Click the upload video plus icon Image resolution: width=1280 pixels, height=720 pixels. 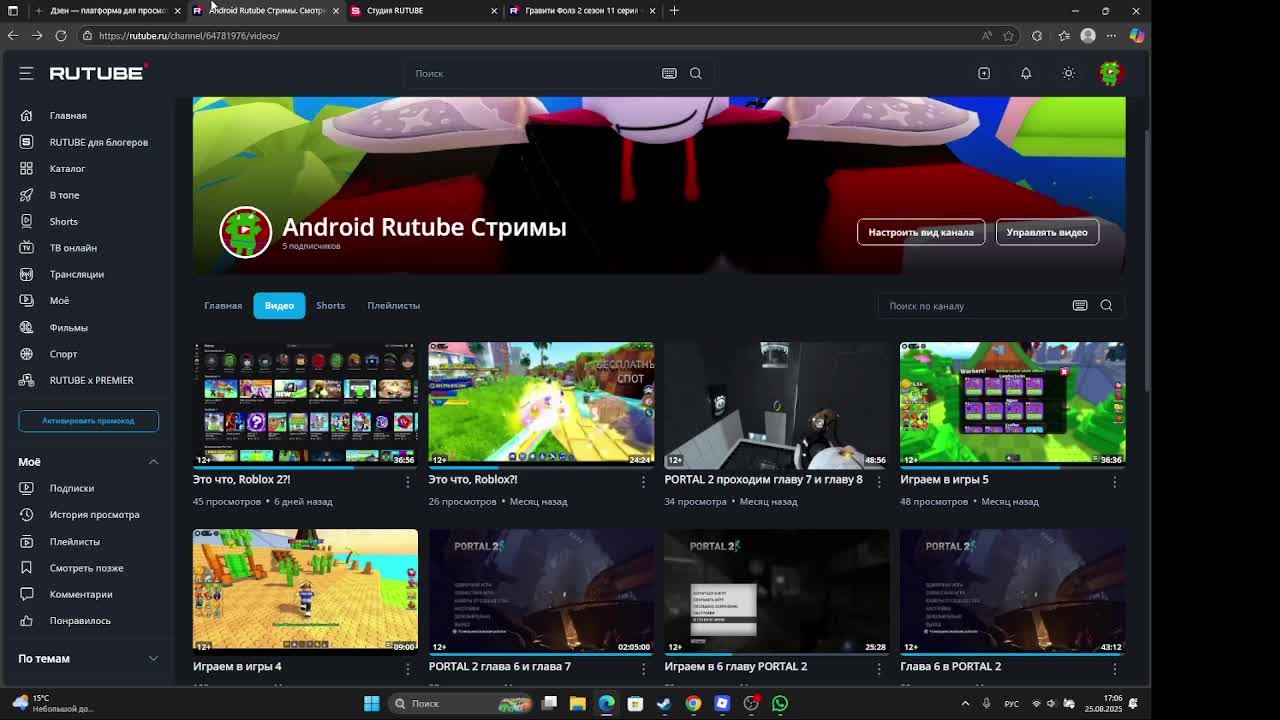[984, 73]
